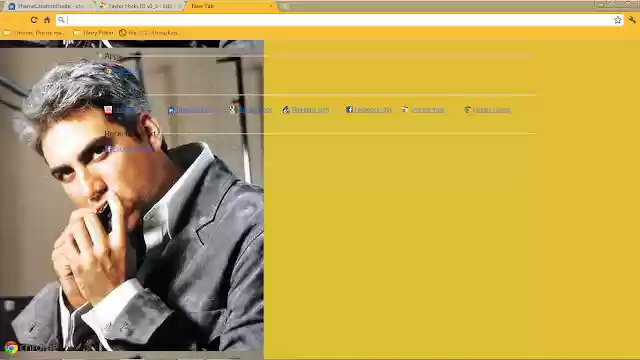
Task: Open the most visited link with Chrome icon
Action: [488, 110]
